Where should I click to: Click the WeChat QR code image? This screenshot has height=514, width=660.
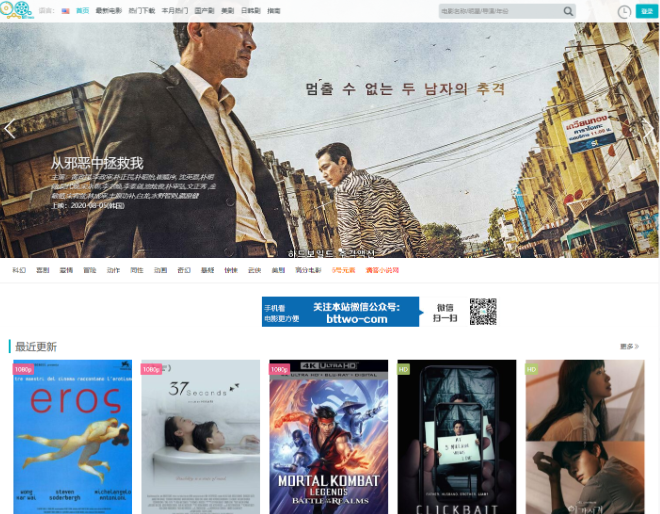click(x=483, y=311)
